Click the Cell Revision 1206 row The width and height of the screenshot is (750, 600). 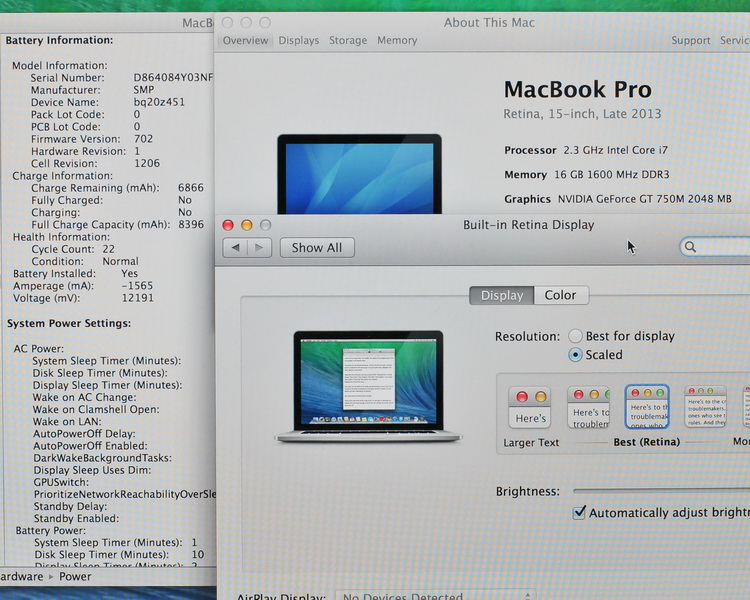[x=95, y=163]
